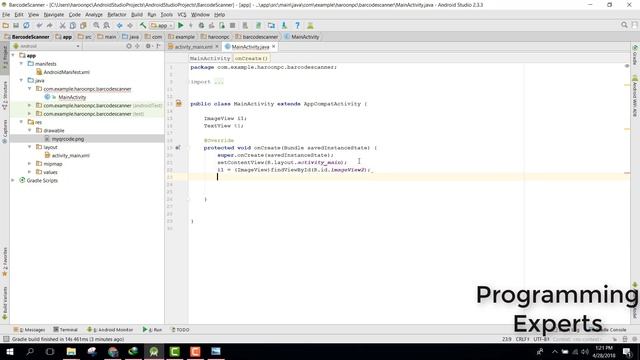This screenshot has width=640, height=360.
Task: Open the VCS menu
Action: click(x=182, y=14)
